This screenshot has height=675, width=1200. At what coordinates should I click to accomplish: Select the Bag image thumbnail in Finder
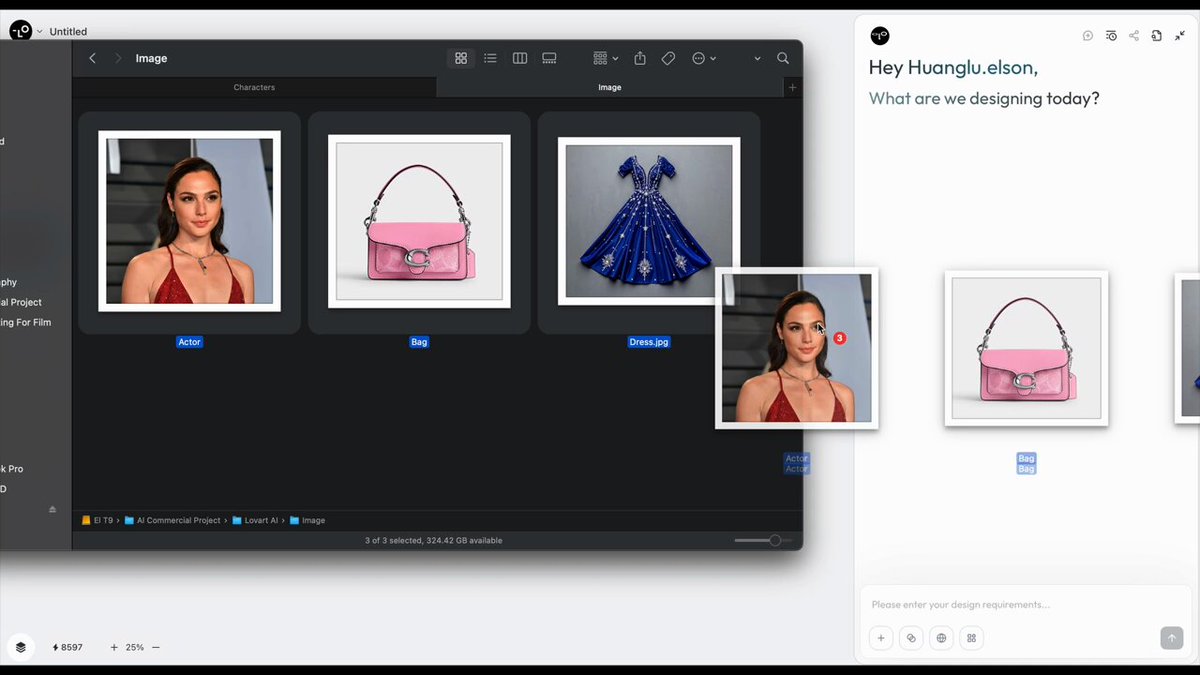419,221
